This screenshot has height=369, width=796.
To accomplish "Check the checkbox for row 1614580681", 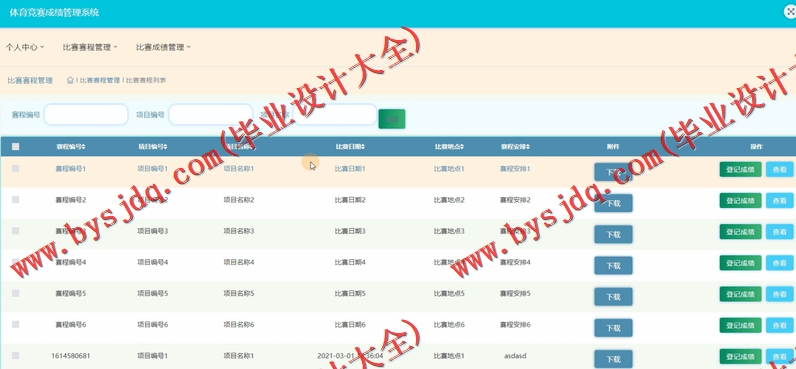I will (16, 356).
